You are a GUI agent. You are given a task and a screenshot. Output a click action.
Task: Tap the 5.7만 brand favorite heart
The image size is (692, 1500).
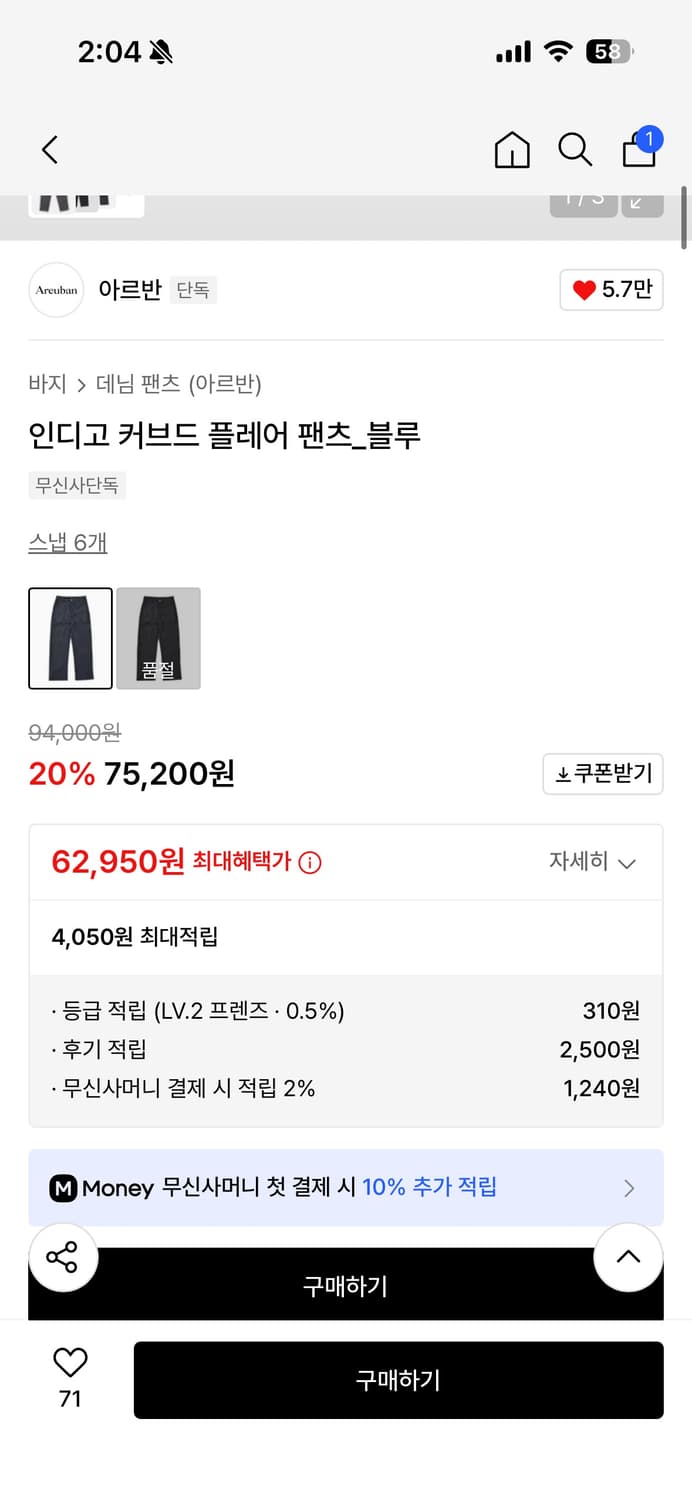tap(611, 289)
